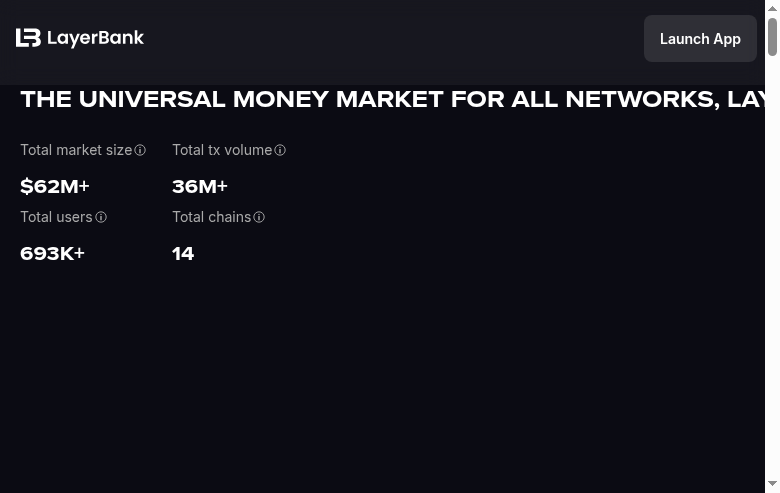The image size is (780, 493).
Task: Click the 693K+ users value
Action: pyautogui.click(x=52, y=254)
